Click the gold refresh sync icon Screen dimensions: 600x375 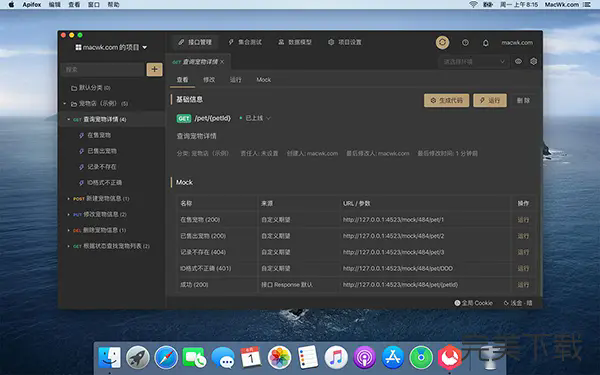tap(442, 42)
